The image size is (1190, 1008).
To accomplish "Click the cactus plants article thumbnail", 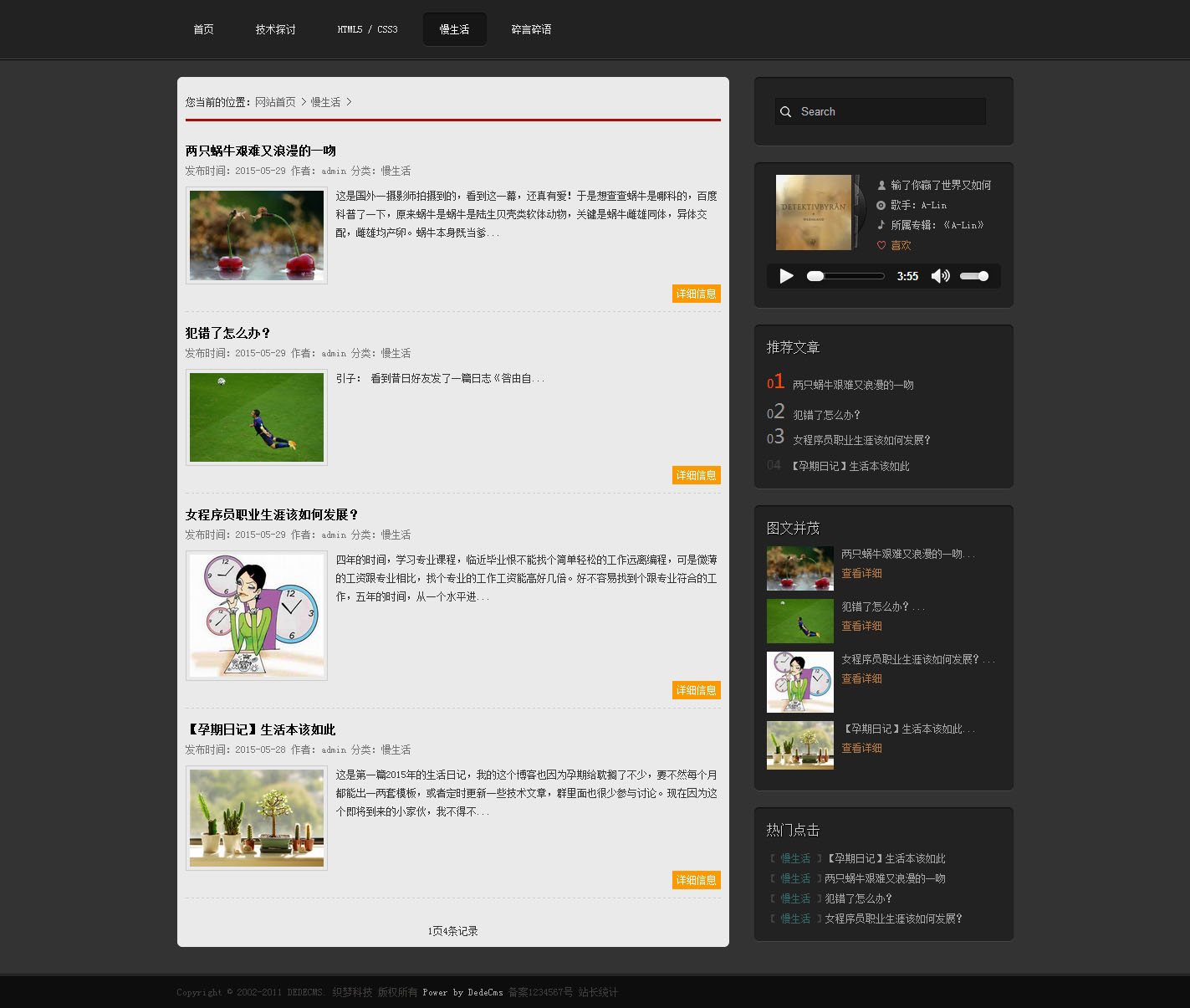I will 257,818.
